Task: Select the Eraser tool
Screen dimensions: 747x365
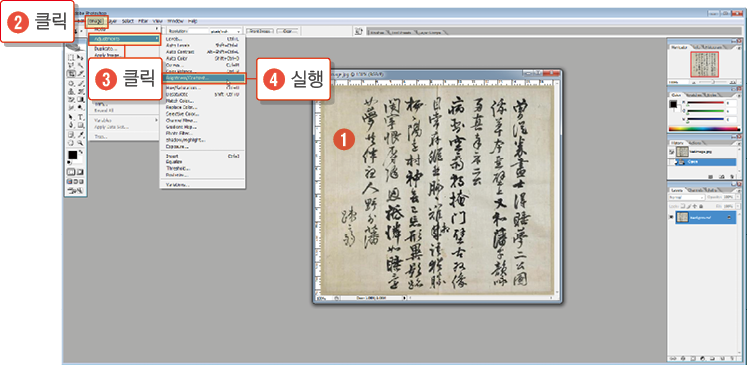Action: tap(71, 99)
